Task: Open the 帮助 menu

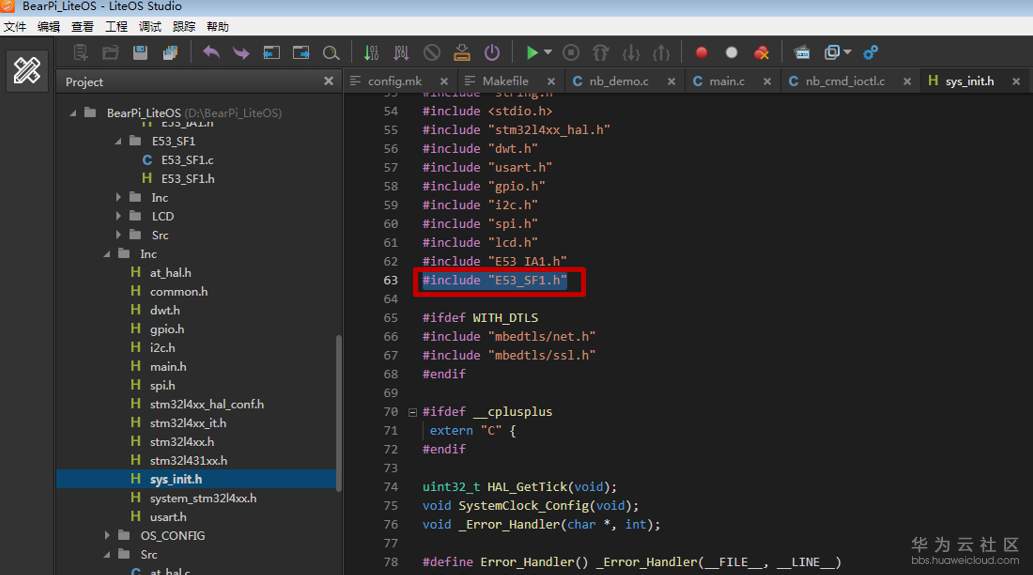Action: (x=217, y=27)
